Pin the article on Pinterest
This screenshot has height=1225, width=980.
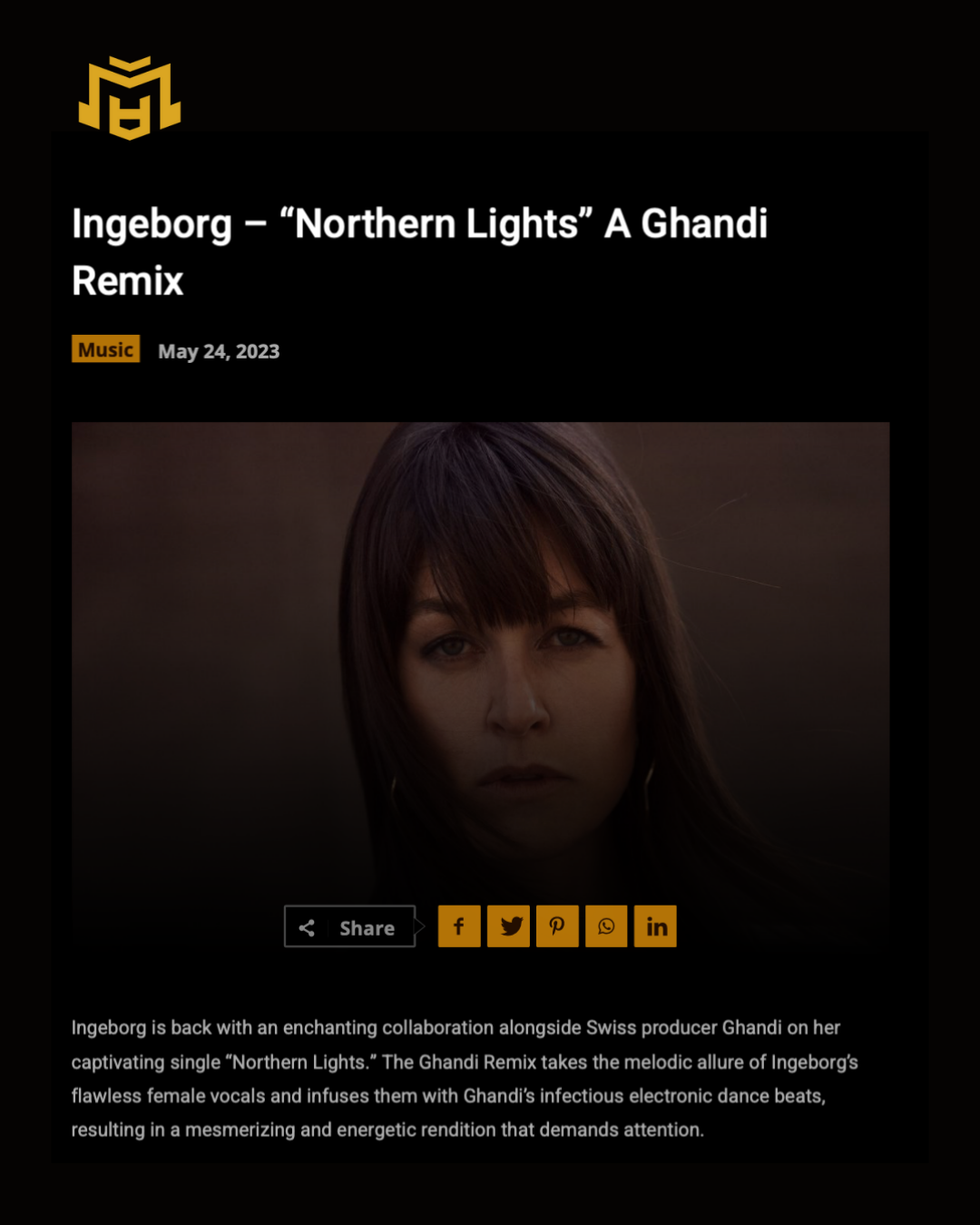pos(557,926)
